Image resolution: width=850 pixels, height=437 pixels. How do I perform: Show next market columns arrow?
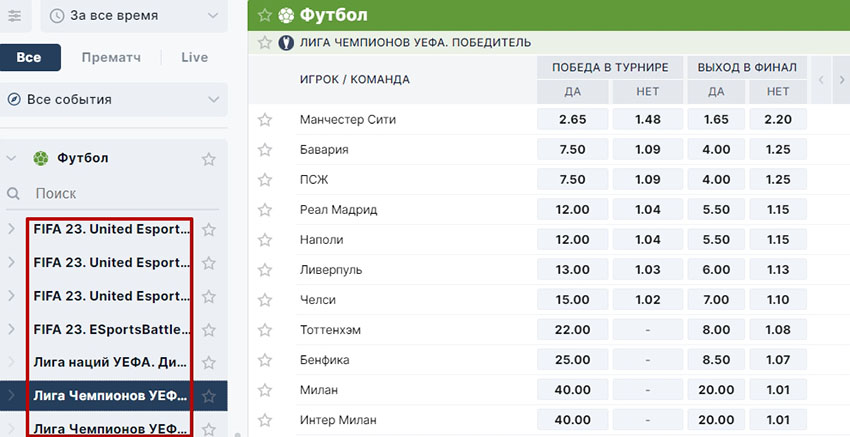(x=841, y=80)
